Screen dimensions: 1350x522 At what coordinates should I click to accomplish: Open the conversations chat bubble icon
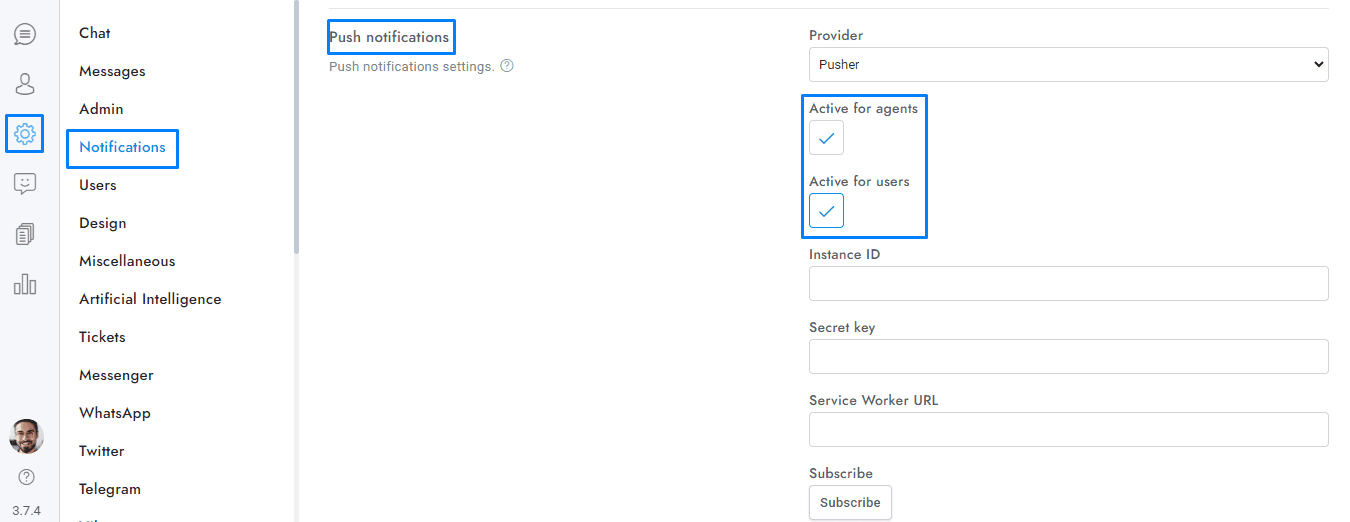(25, 34)
